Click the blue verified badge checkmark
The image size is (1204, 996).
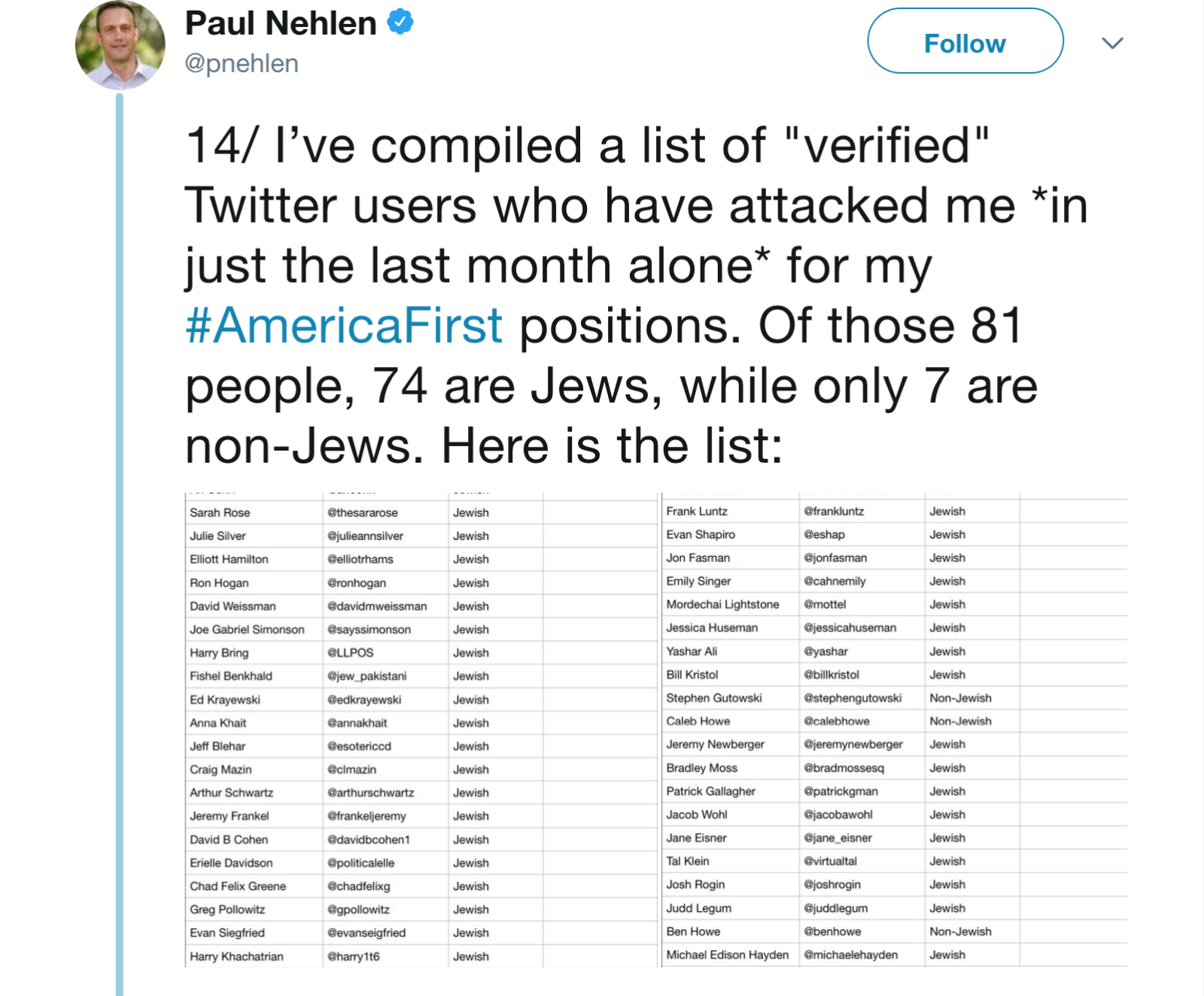[x=400, y=22]
